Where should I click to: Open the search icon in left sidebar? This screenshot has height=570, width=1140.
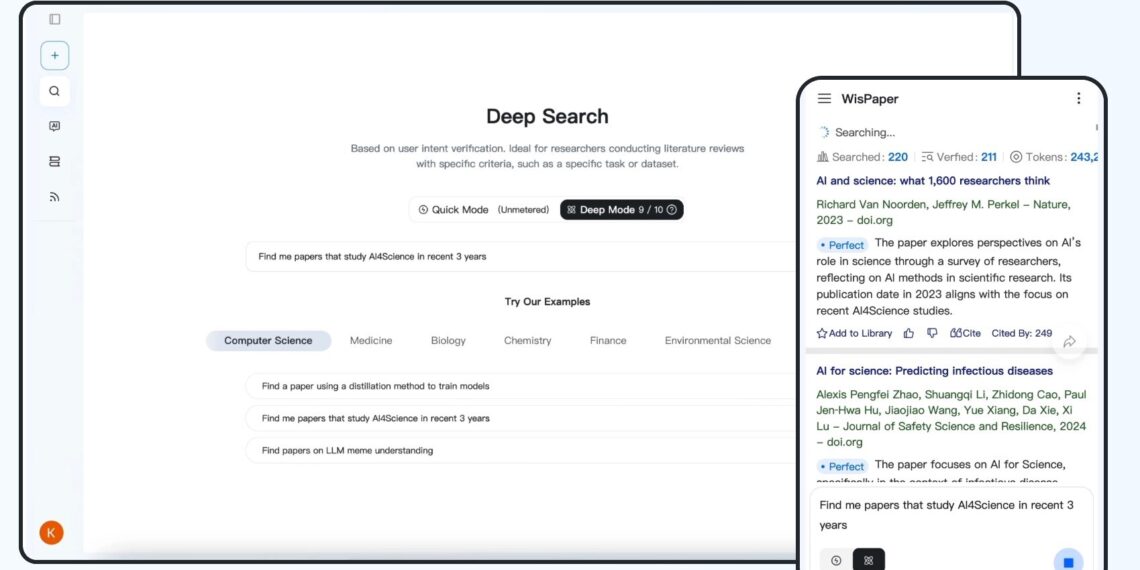(x=55, y=92)
